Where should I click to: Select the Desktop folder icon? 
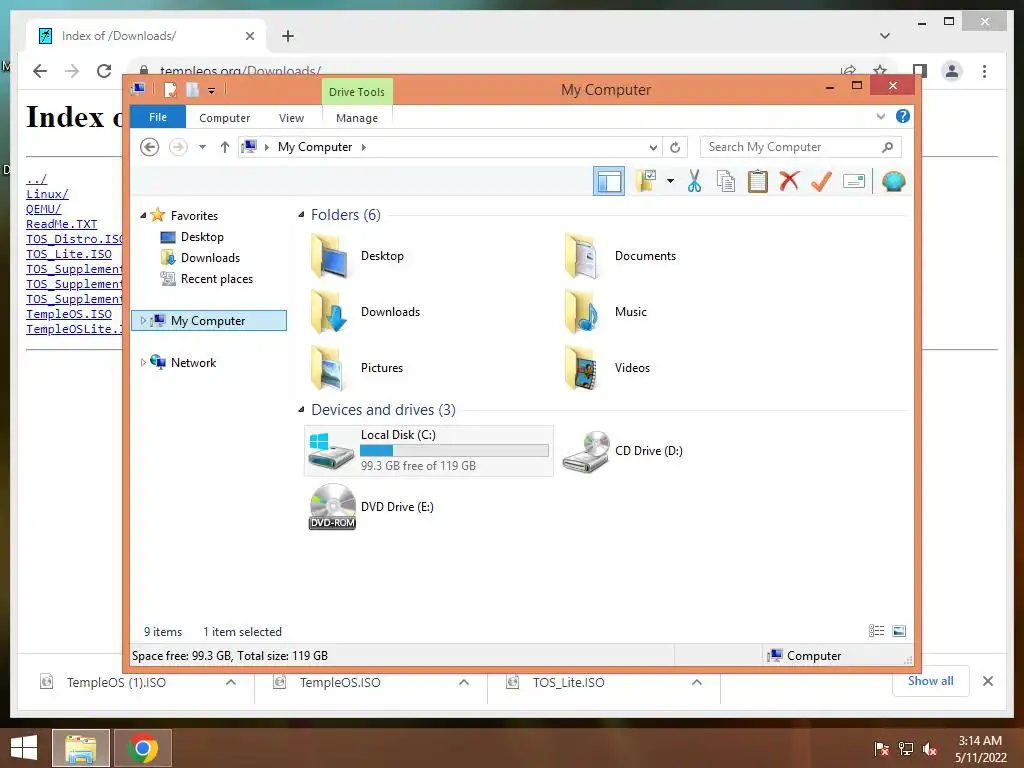(x=358, y=256)
